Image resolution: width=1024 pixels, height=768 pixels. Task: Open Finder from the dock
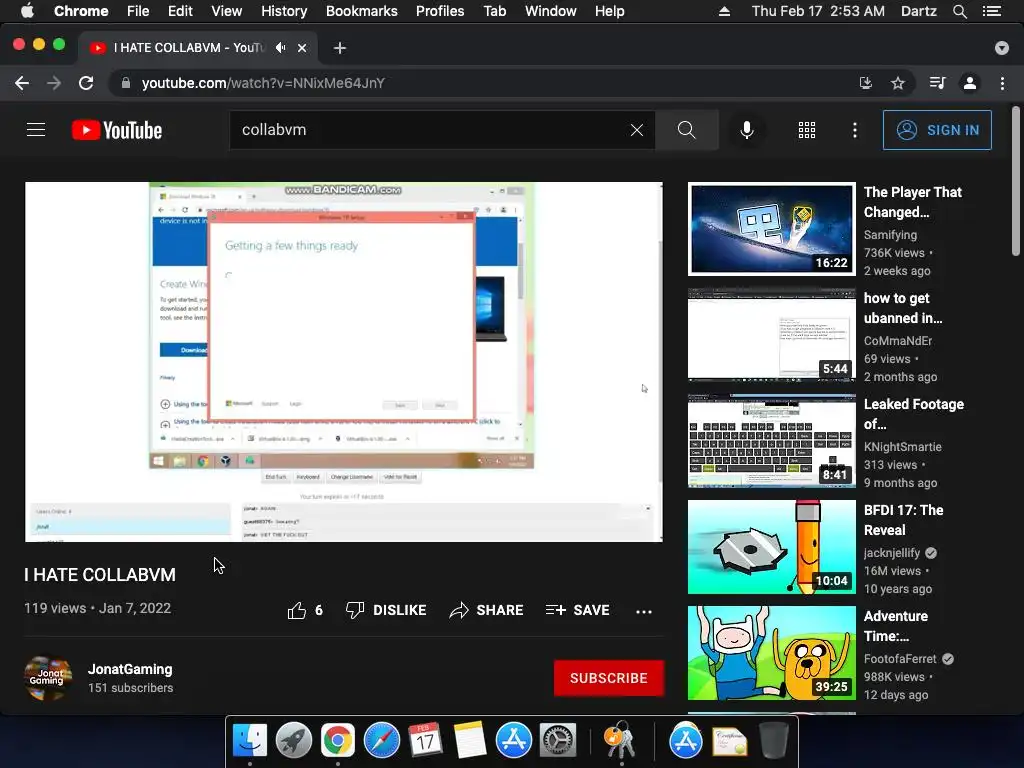[x=250, y=741]
